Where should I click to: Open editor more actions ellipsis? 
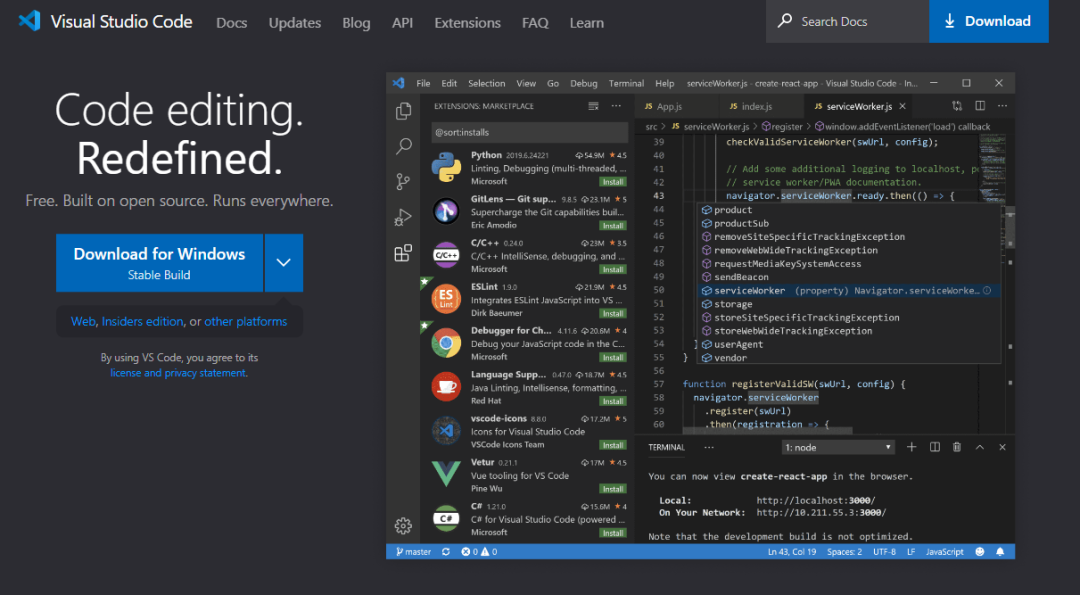[1002, 106]
